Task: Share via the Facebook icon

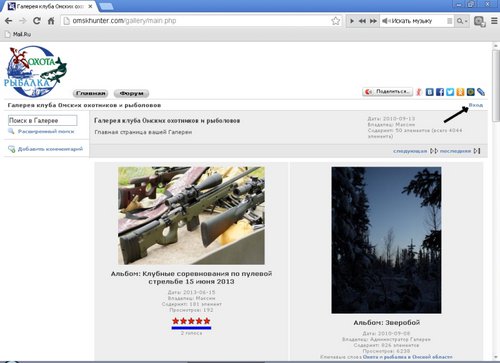Action: click(x=440, y=92)
